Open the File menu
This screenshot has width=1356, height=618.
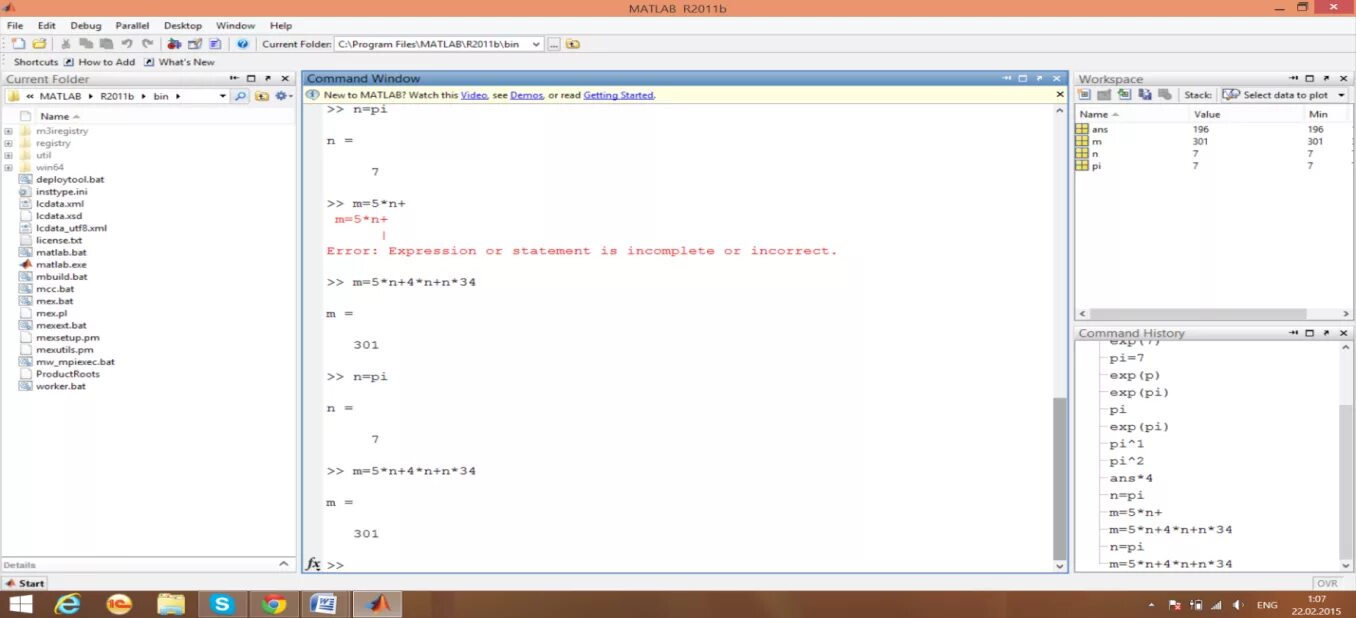tap(15, 25)
